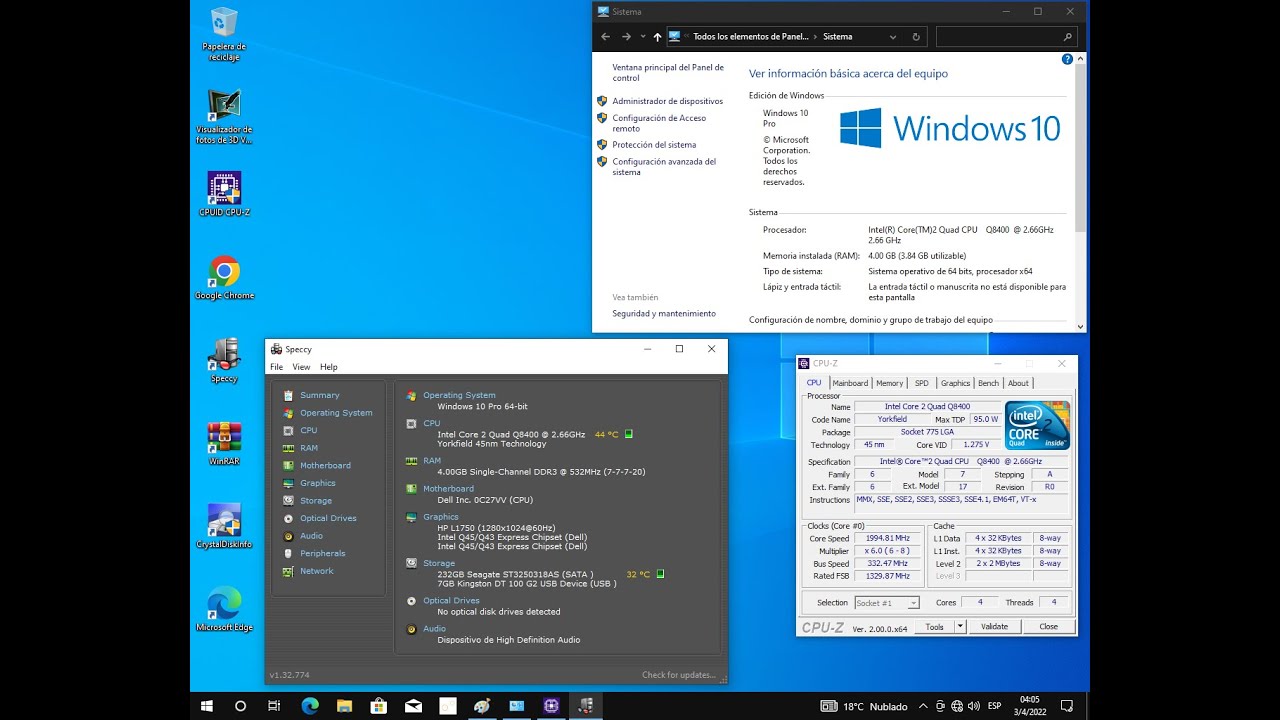The height and width of the screenshot is (720, 1280).
Task: Open the File menu in Speccy
Action: click(x=277, y=367)
